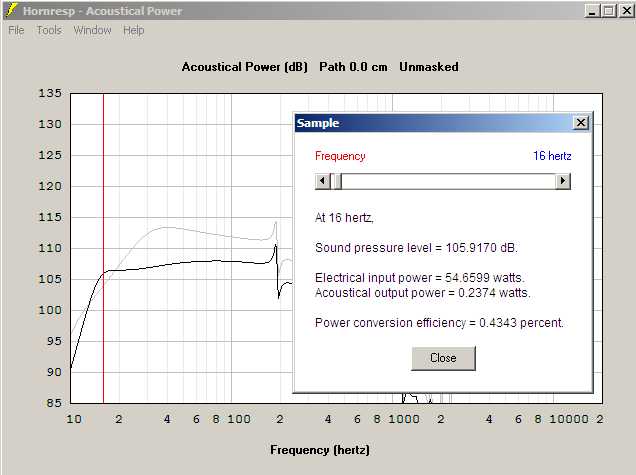The image size is (636, 475).
Task: Click "Sound pressure level = 105.9170 dB" text
Action: click(416, 247)
